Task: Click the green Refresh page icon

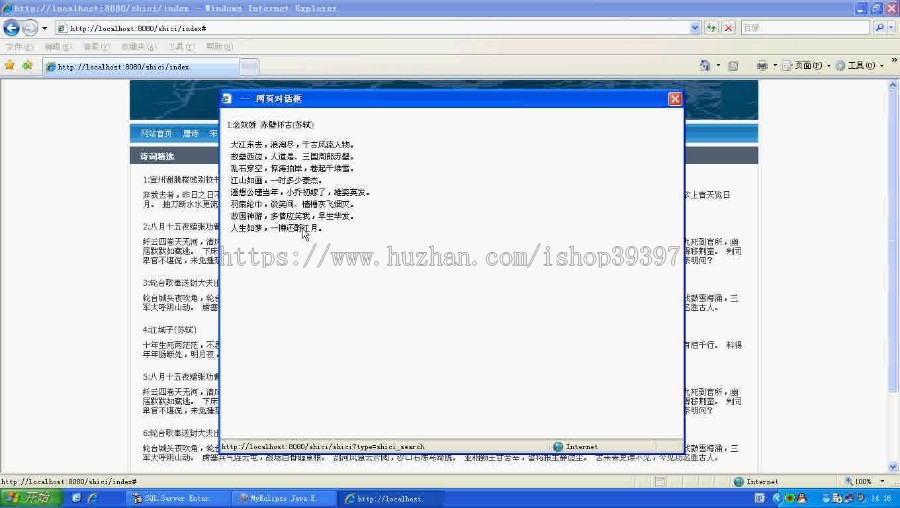Action: tap(712, 28)
